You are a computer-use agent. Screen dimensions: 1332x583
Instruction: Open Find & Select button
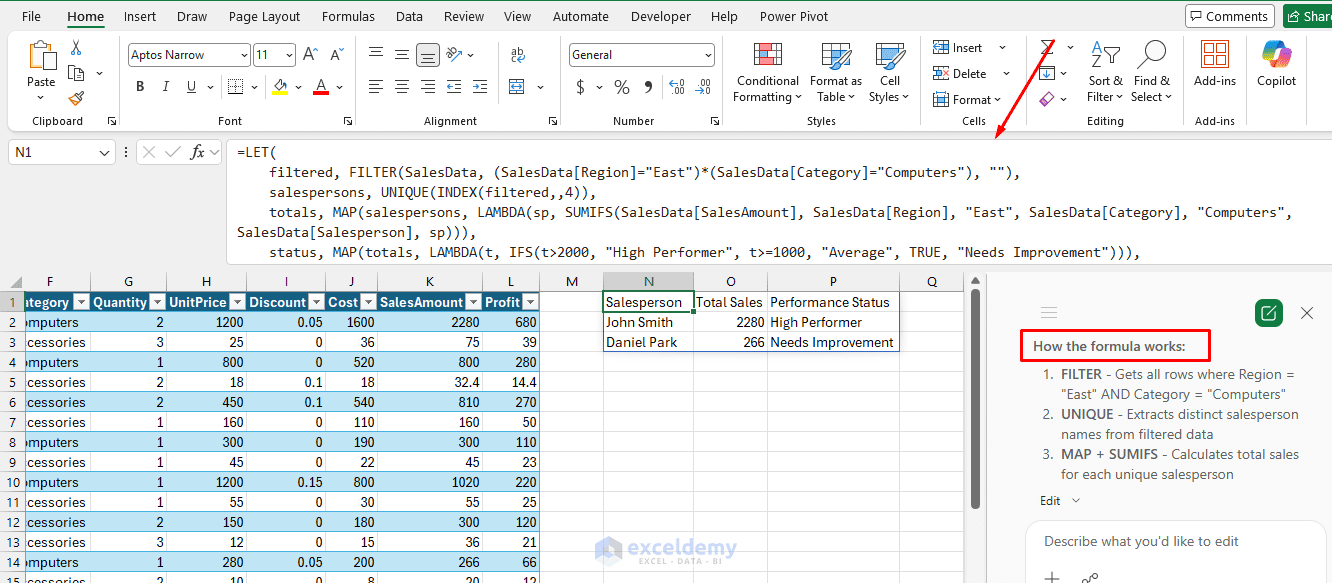point(1152,72)
